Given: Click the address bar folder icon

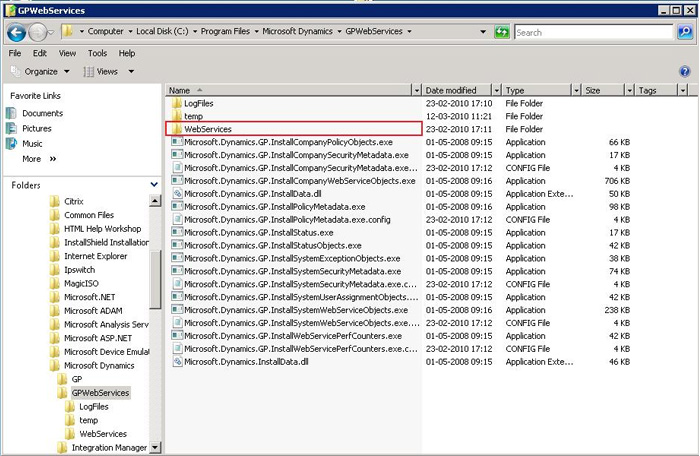Looking at the screenshot, I should coord(67,31).
